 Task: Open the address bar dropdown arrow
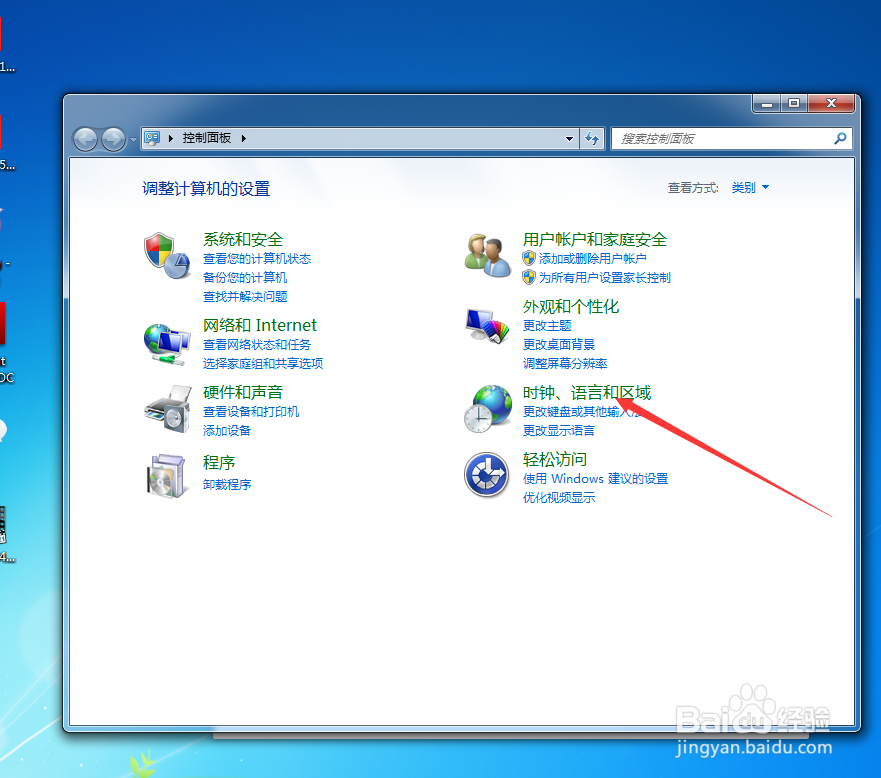pyautogui.click(x=568, y=138)
